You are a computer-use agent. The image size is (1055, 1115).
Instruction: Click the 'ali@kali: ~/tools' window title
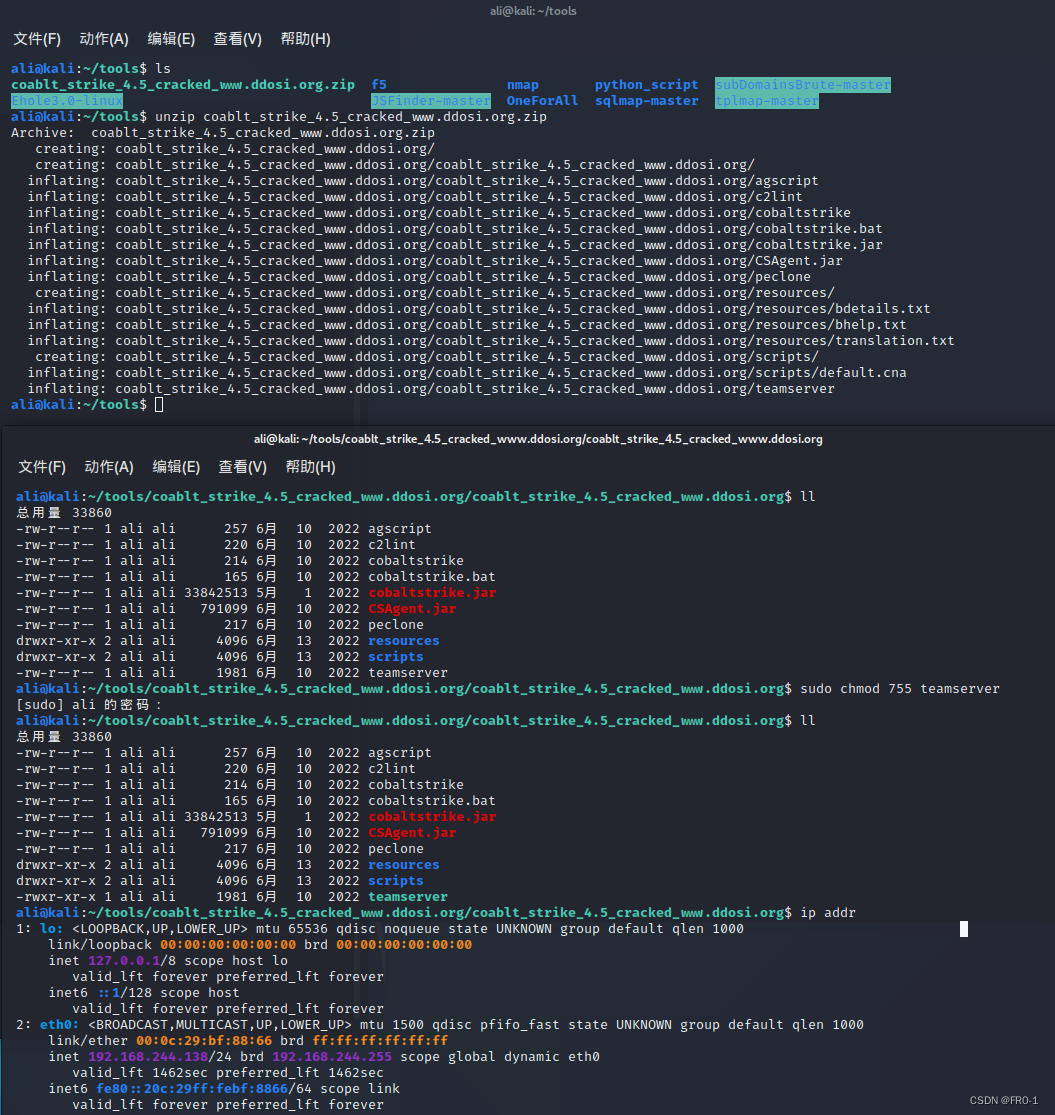533,11
